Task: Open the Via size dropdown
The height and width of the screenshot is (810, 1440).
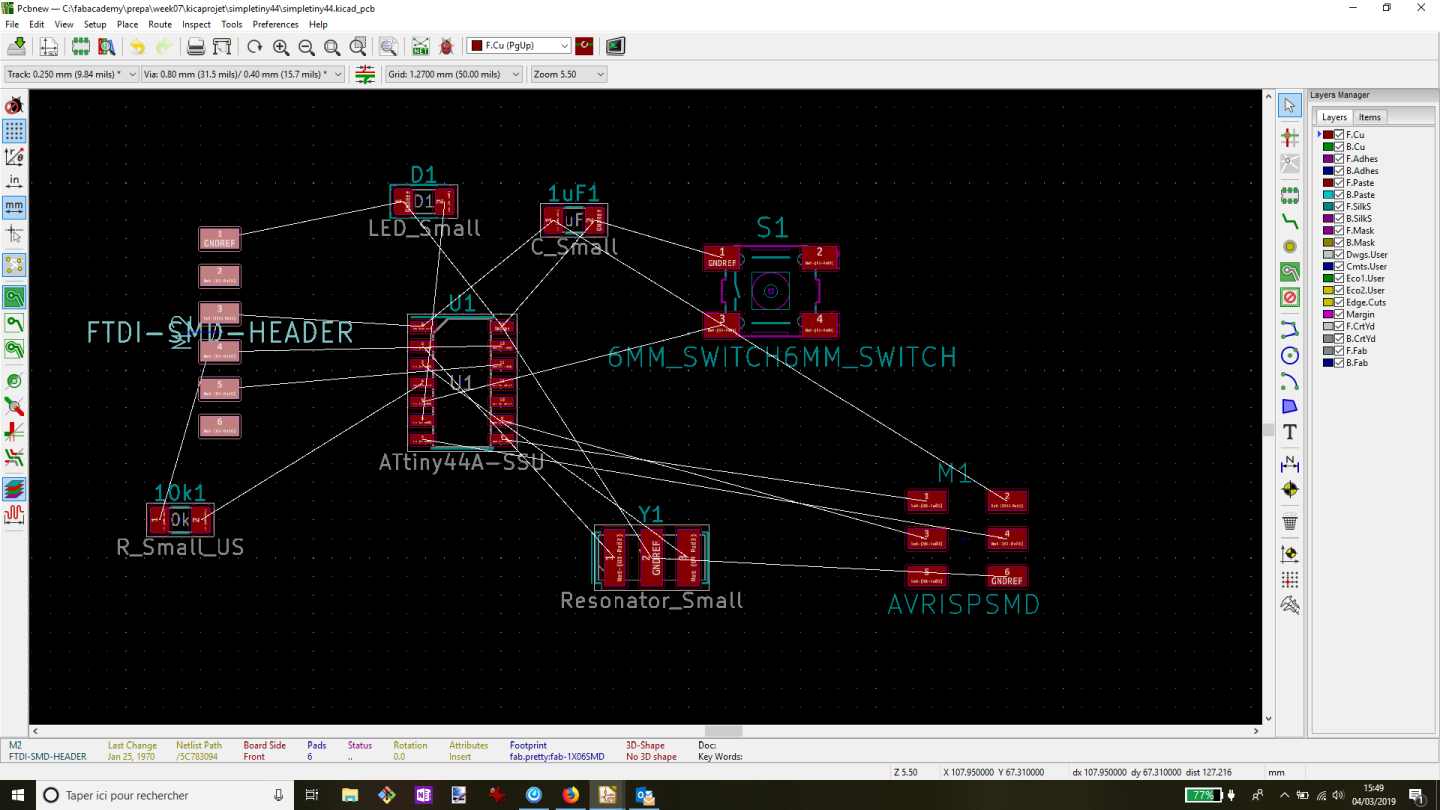Action: pos(243,74)
